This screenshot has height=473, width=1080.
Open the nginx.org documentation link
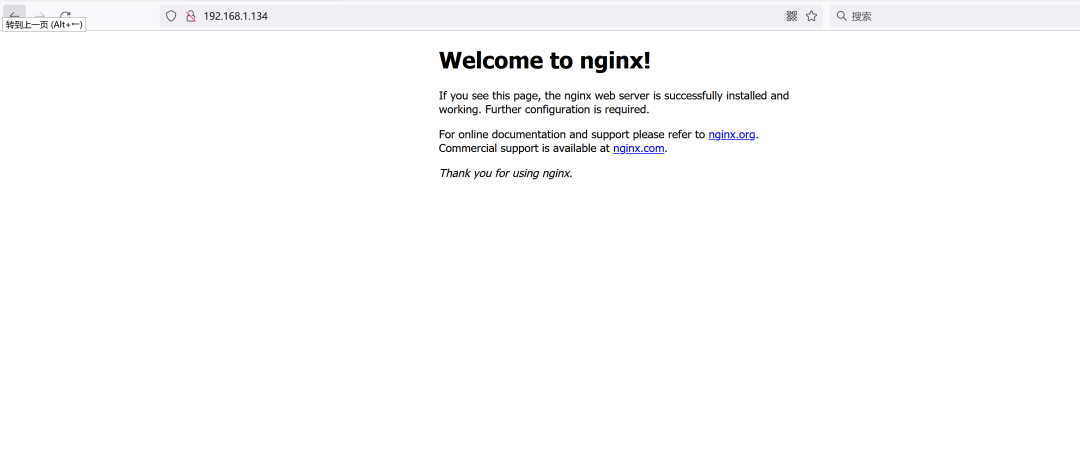(x=731, y=134)
